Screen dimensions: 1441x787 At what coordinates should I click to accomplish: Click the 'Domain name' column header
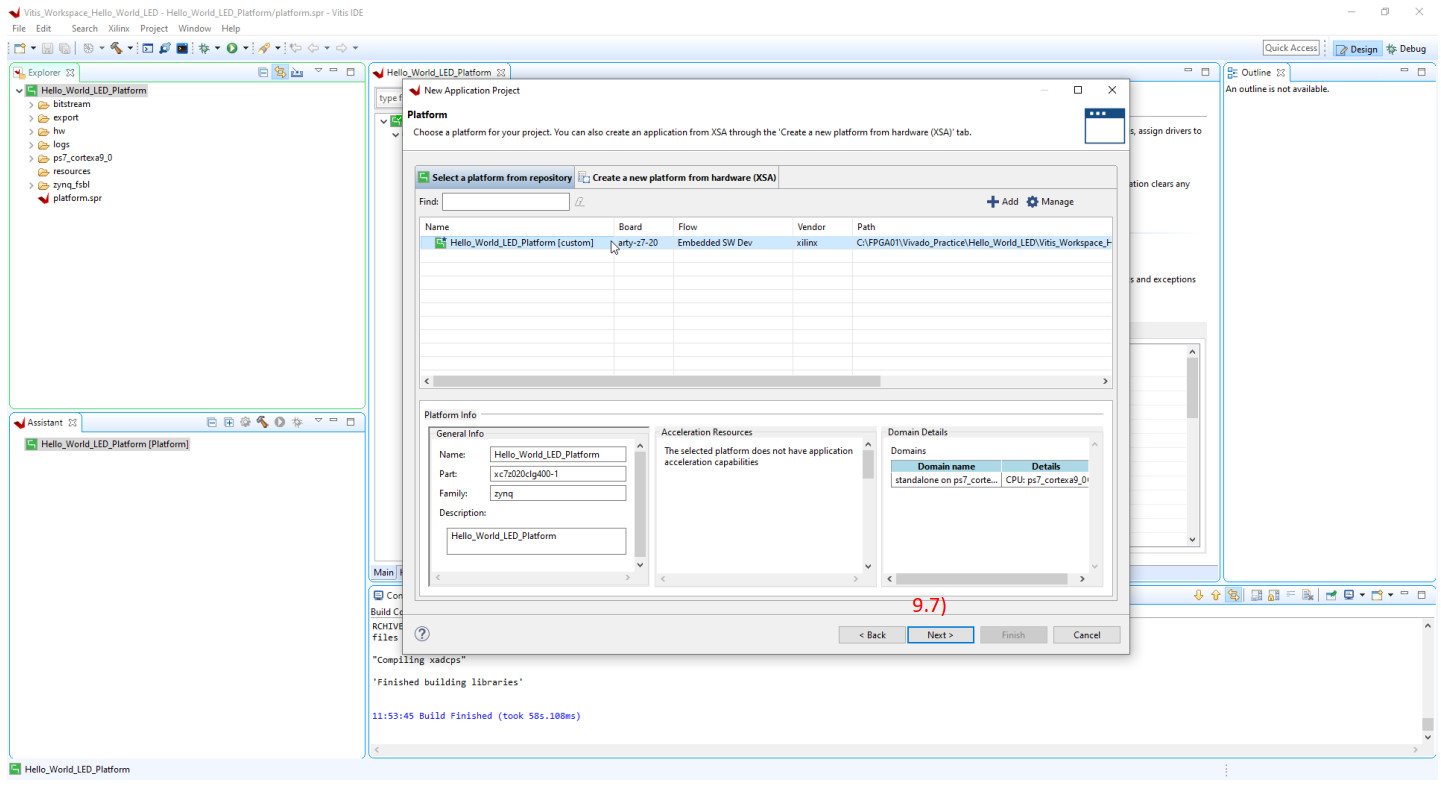pyautogui.click(x=946, y=466)
